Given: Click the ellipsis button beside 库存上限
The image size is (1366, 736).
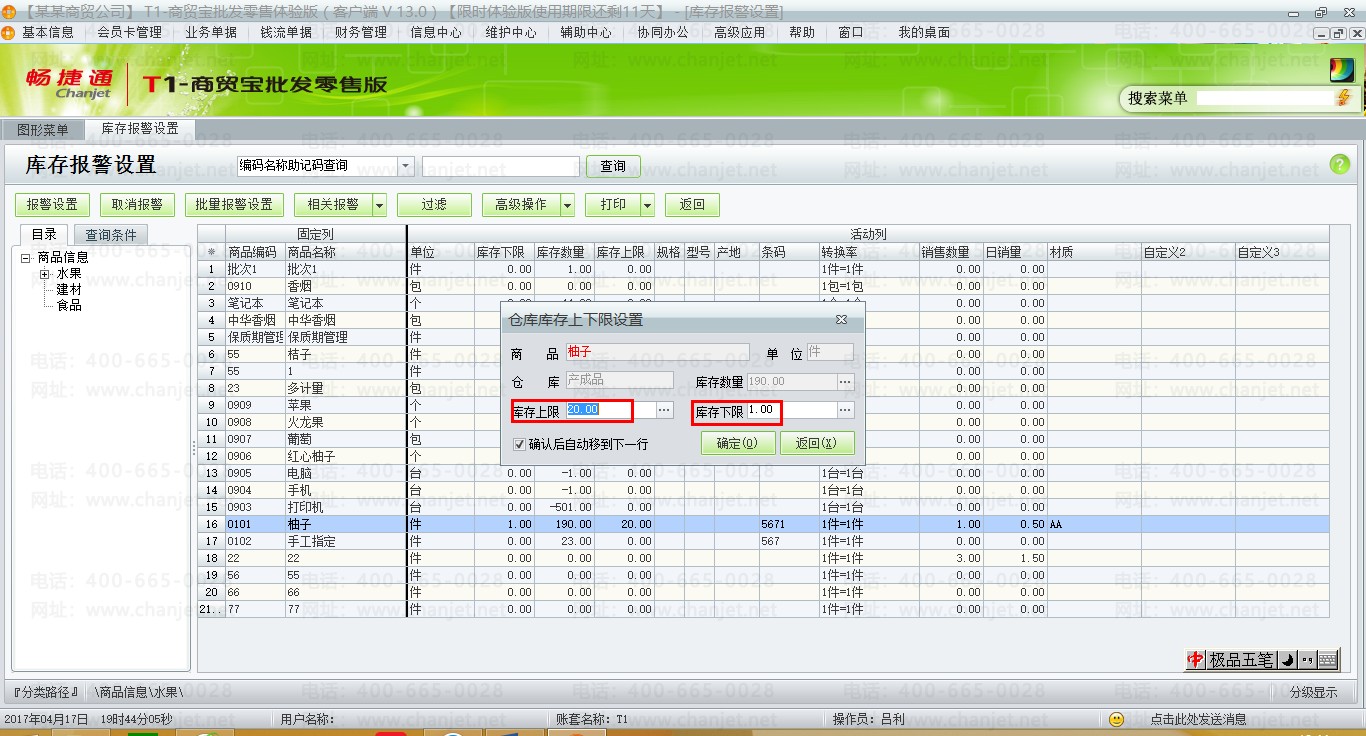Looking at the screenshot, I should click(x=664, y=410).
